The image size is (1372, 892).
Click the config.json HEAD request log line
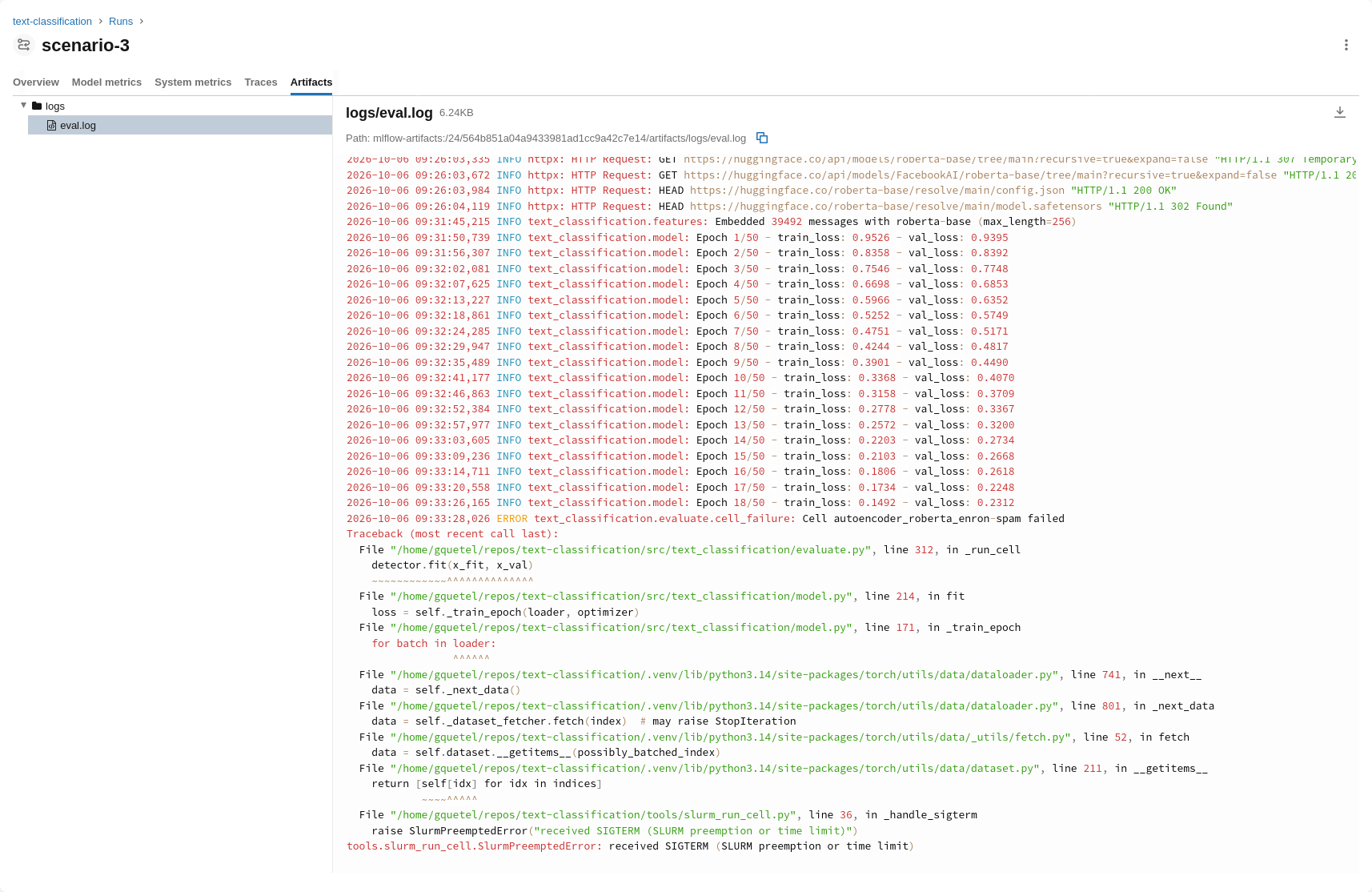tap(761, 191)
